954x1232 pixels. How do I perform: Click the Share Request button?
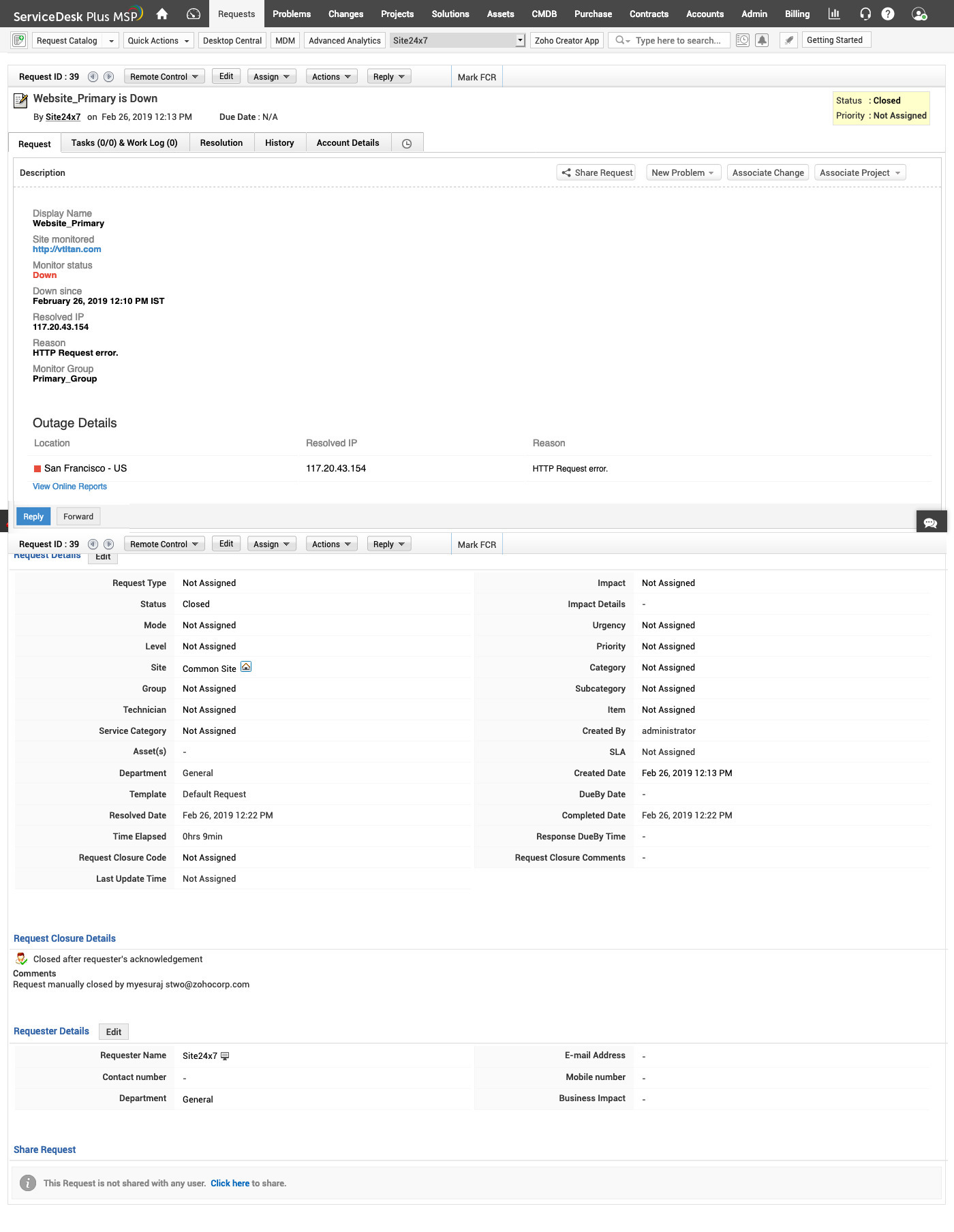tap(596, 172)
